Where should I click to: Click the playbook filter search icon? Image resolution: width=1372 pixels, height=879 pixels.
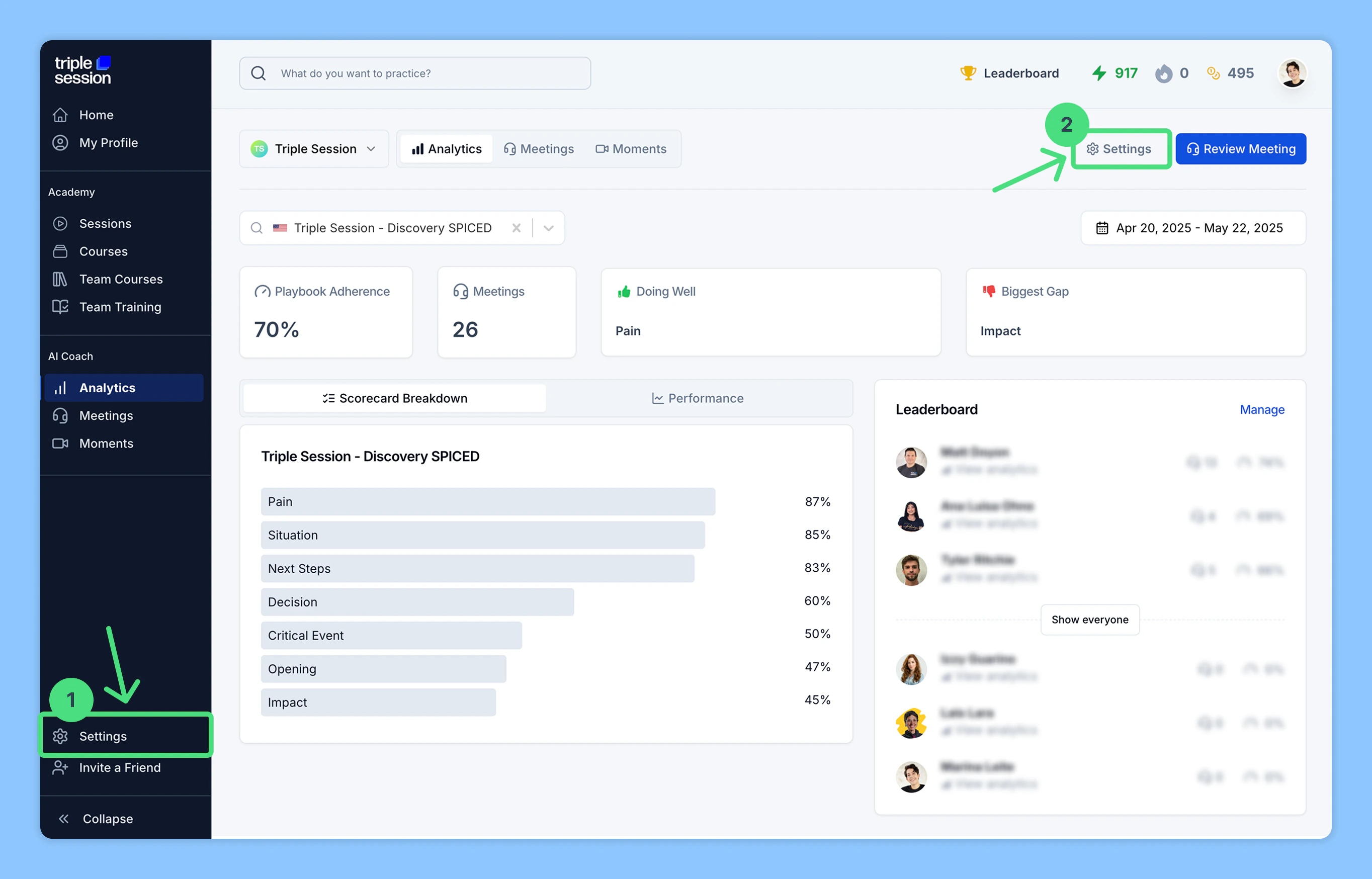point(257,228)
